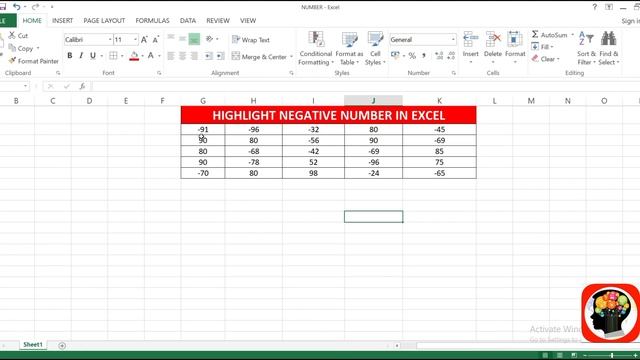The image size is (640, 360).
Task: Switch to the HOME tab
Action: coord(32,20)
